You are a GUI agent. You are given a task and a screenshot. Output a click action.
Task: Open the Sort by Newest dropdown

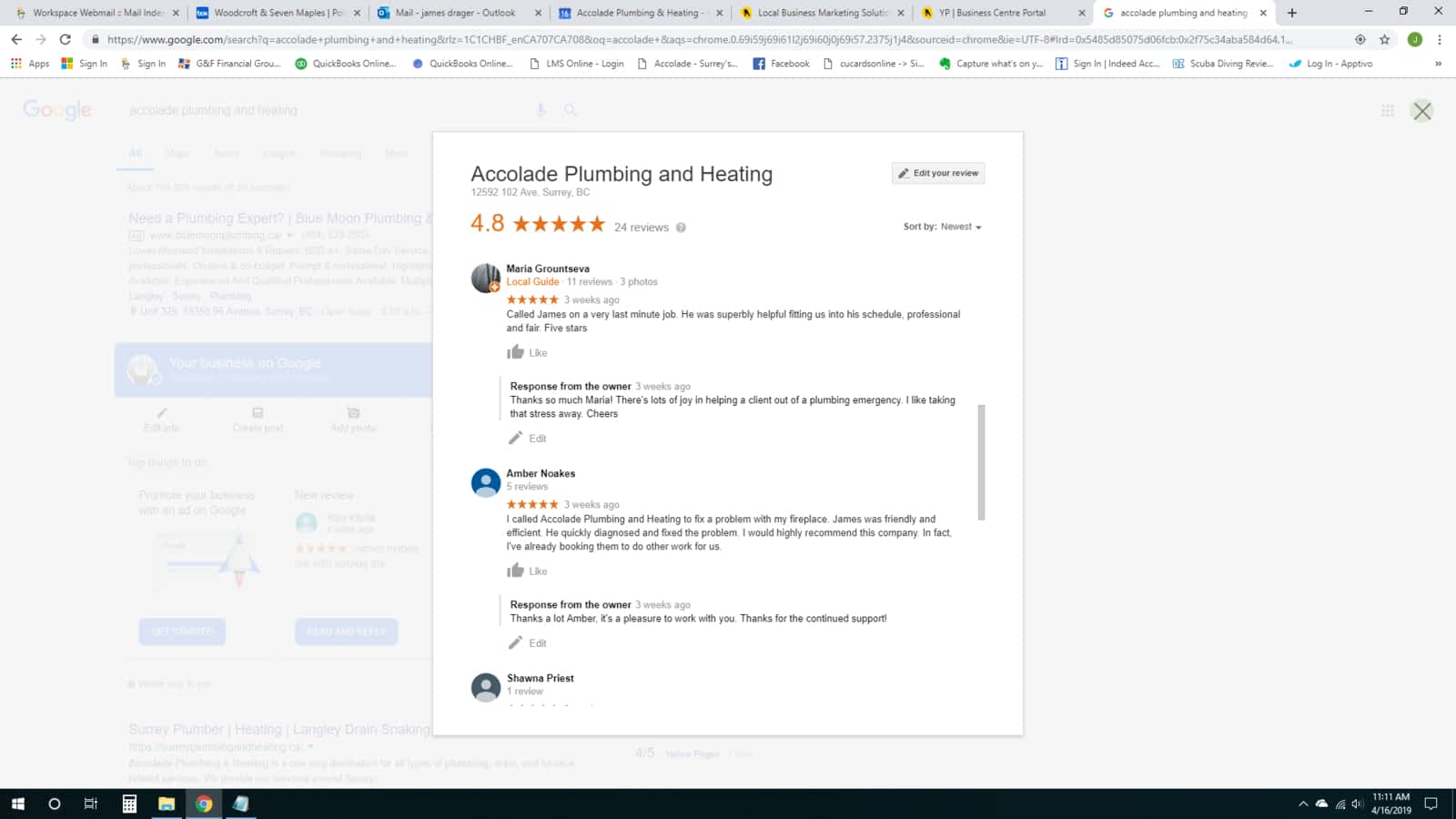coord(943,227)
